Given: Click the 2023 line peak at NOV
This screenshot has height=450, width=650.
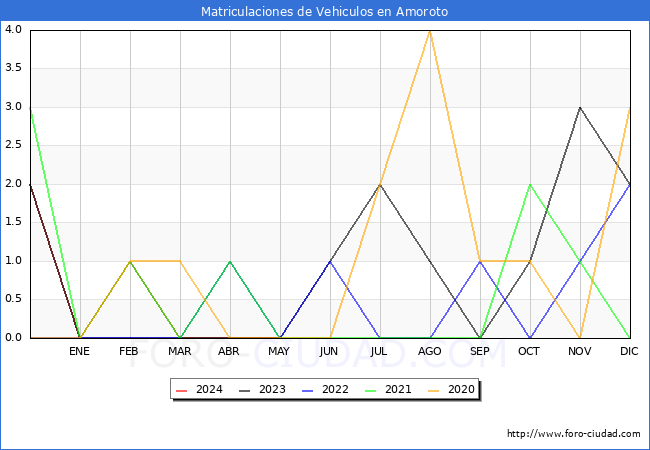Looking at the screenshot, I should pyautogui.click(x=580, y=107).
